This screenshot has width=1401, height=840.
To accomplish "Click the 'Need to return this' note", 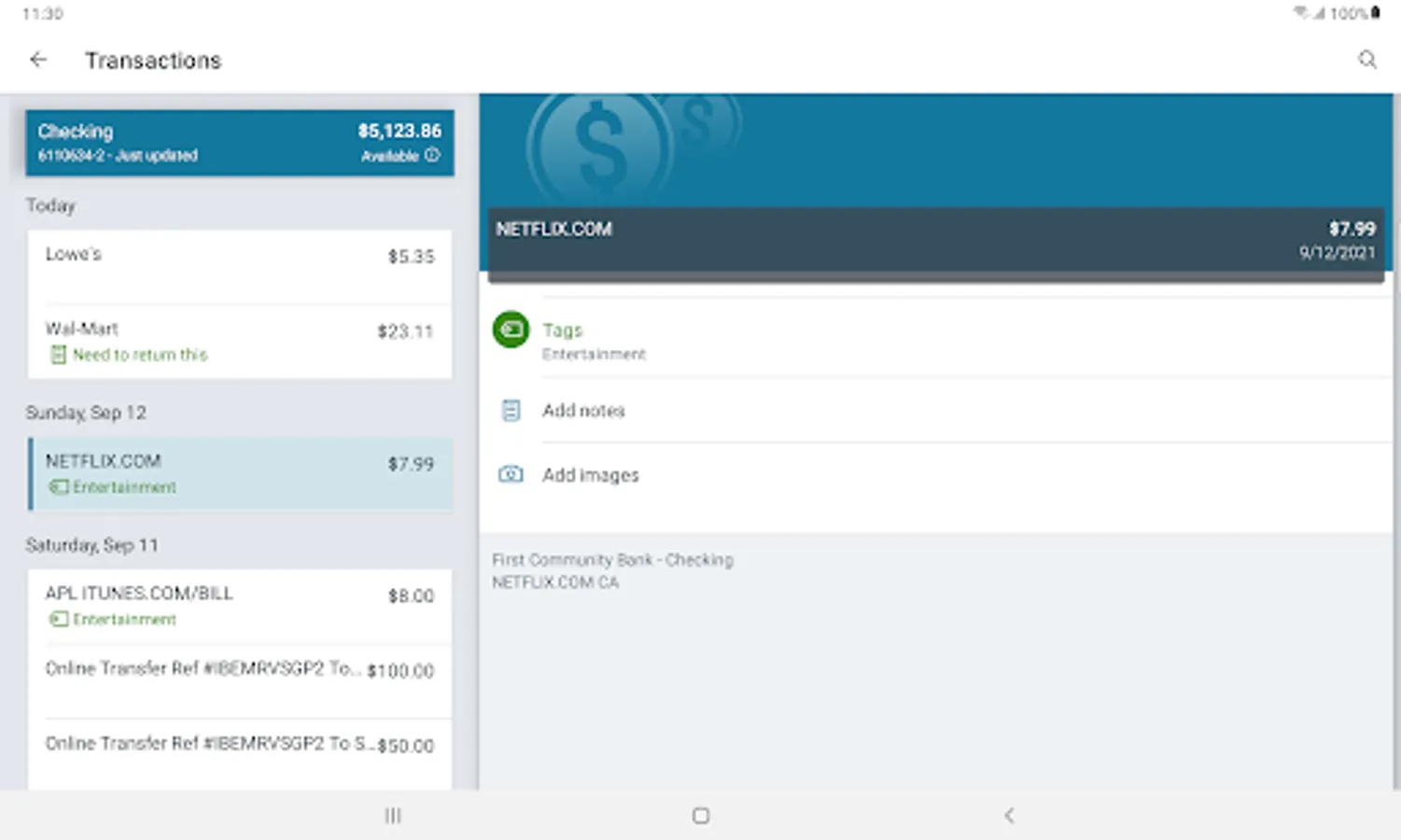I will click(x=140, y=355).
